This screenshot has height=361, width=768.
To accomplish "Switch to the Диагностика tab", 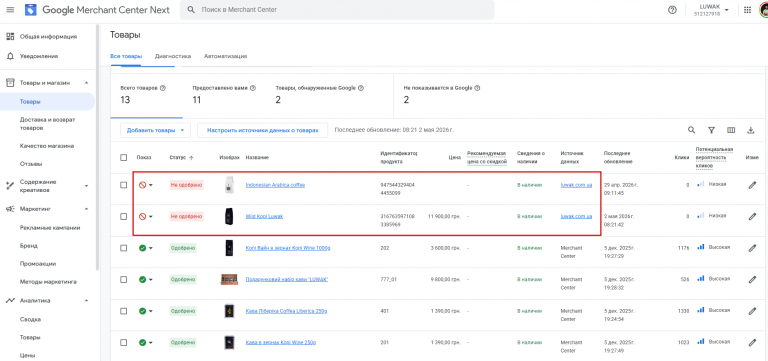I will [x=173, y=56].
